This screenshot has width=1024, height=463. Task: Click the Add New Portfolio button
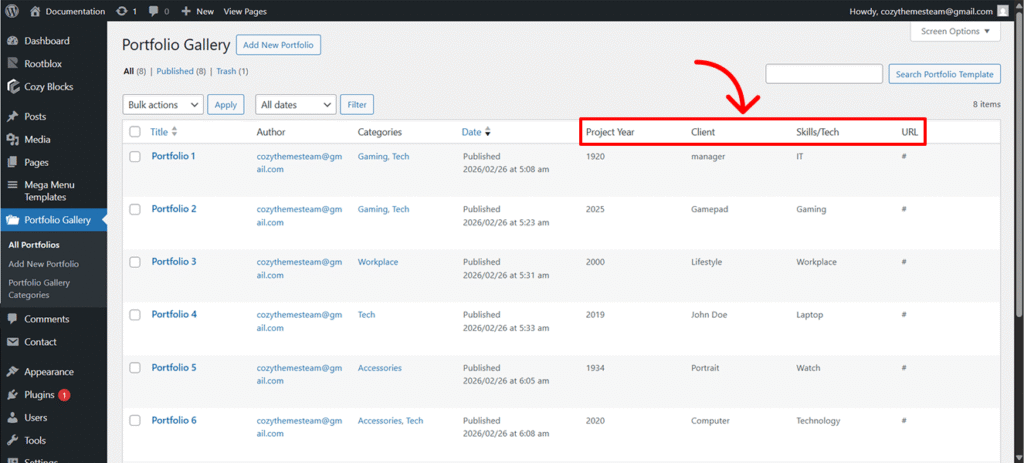[x=278, y=45]
